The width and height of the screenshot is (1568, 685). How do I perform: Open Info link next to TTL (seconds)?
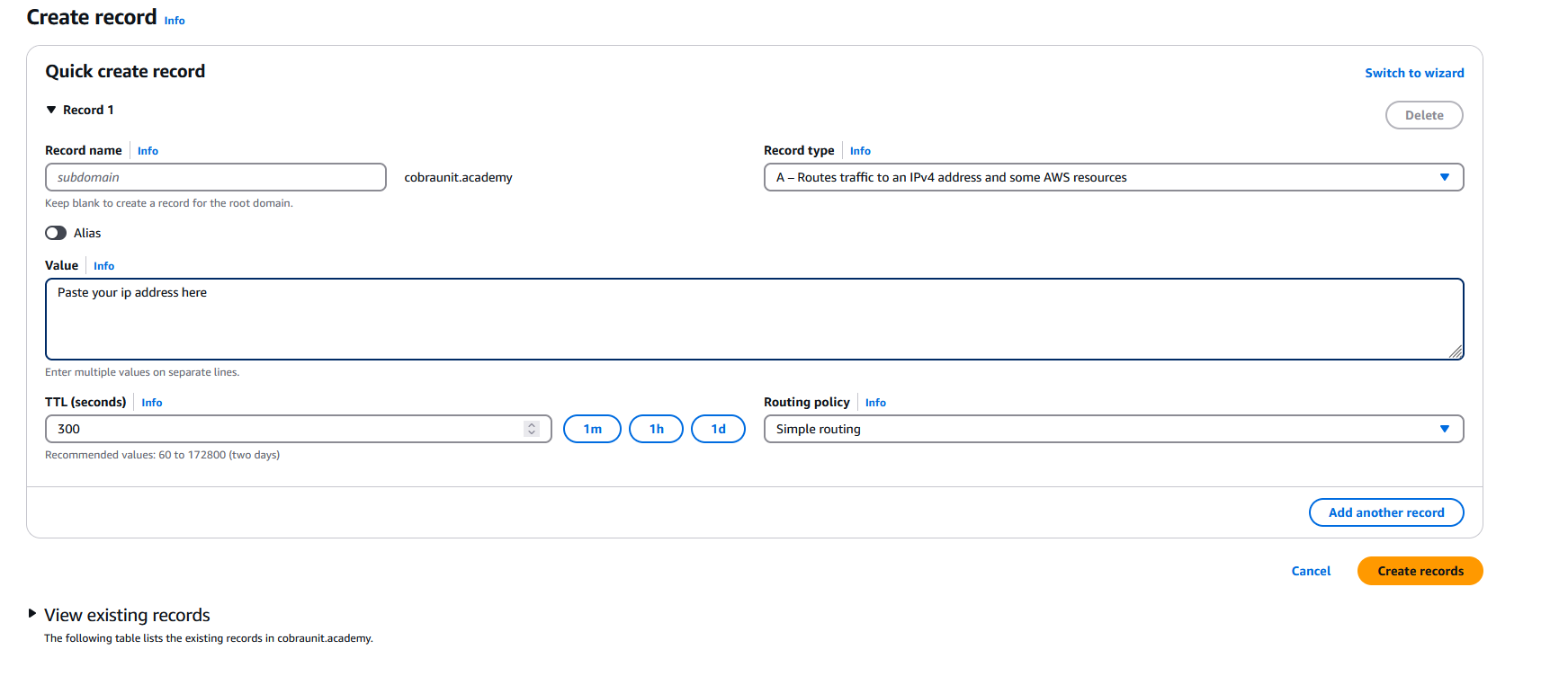(152, 403)
